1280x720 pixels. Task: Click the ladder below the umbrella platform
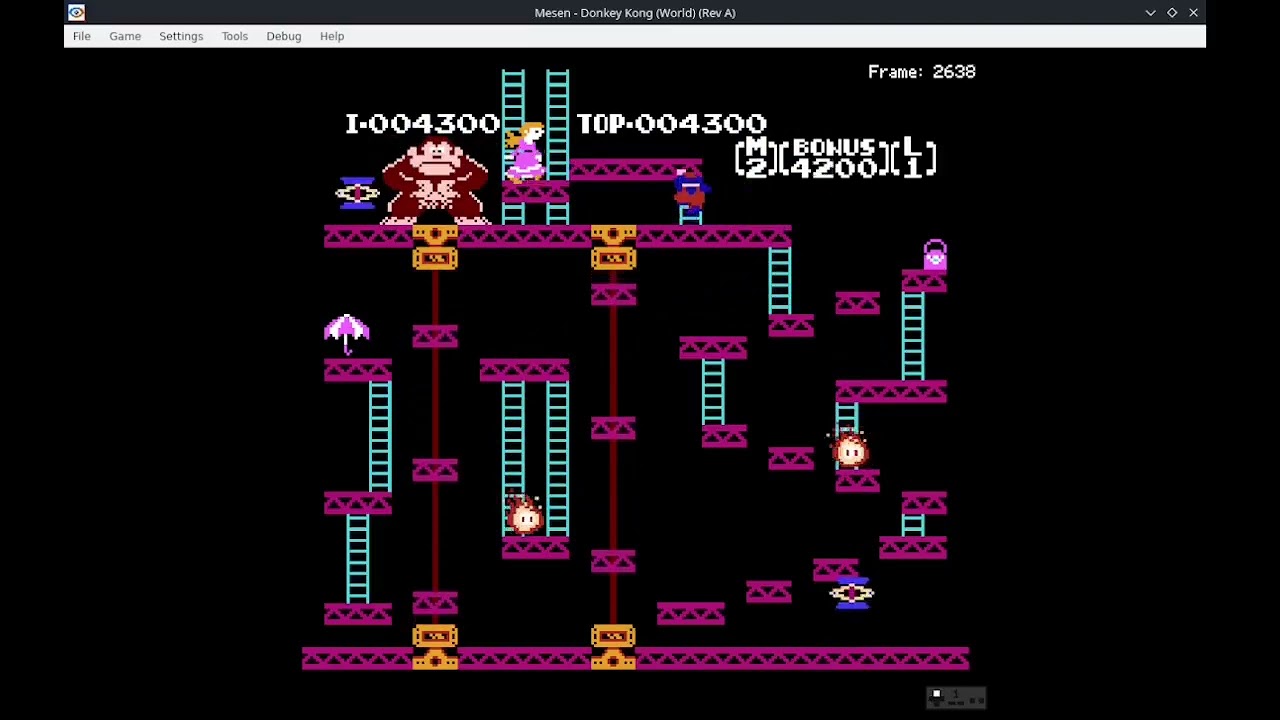point(380,437)
